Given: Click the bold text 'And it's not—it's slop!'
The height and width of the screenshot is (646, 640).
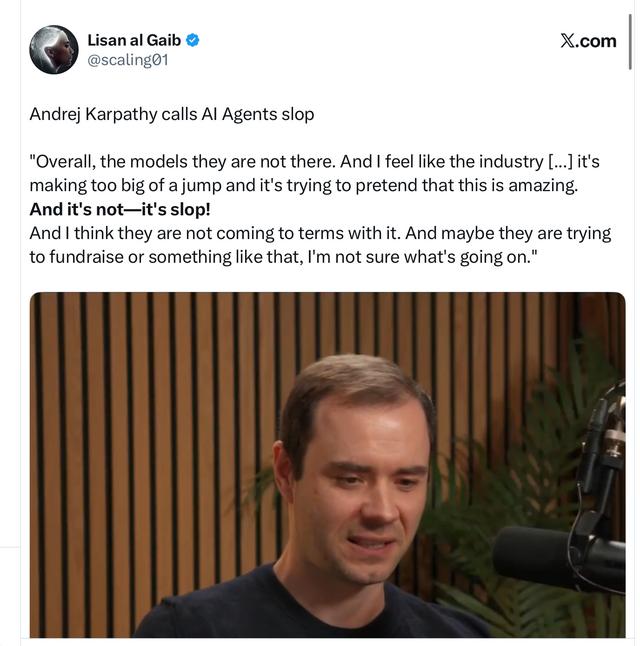Looking at the screenshot, I should [120, 209].
